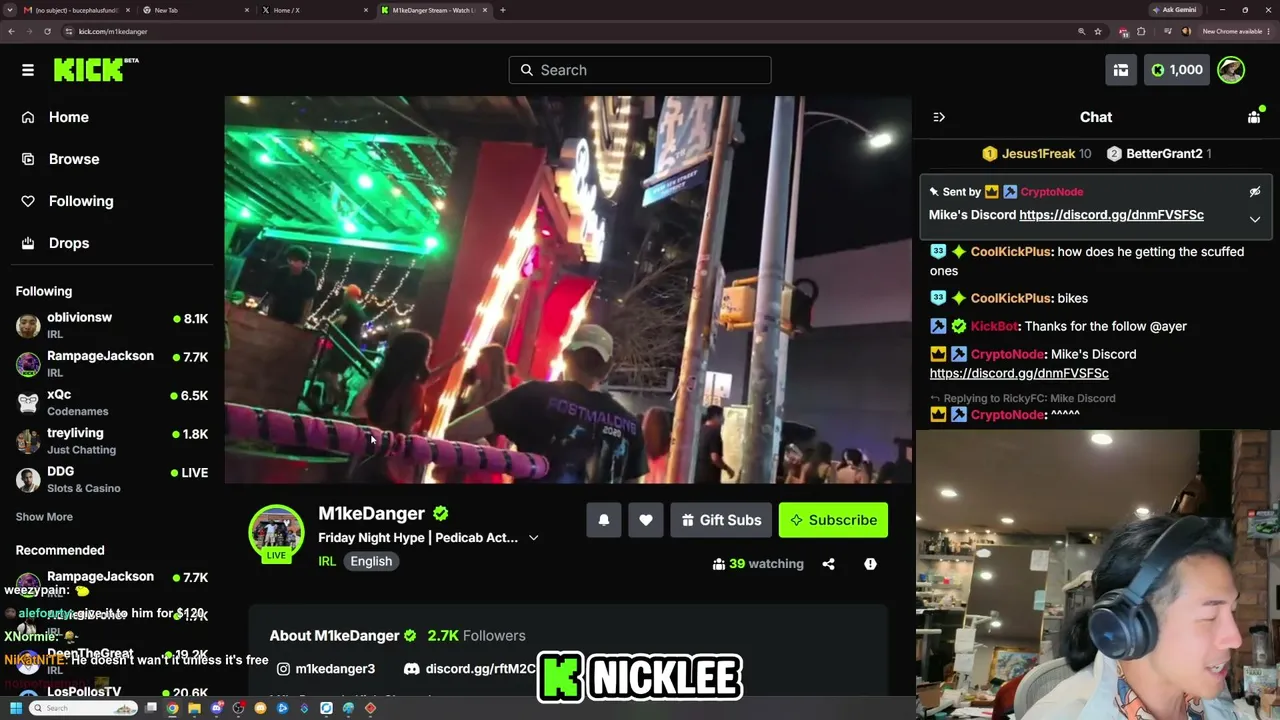Open DDG followed channel

click(112, 479)
